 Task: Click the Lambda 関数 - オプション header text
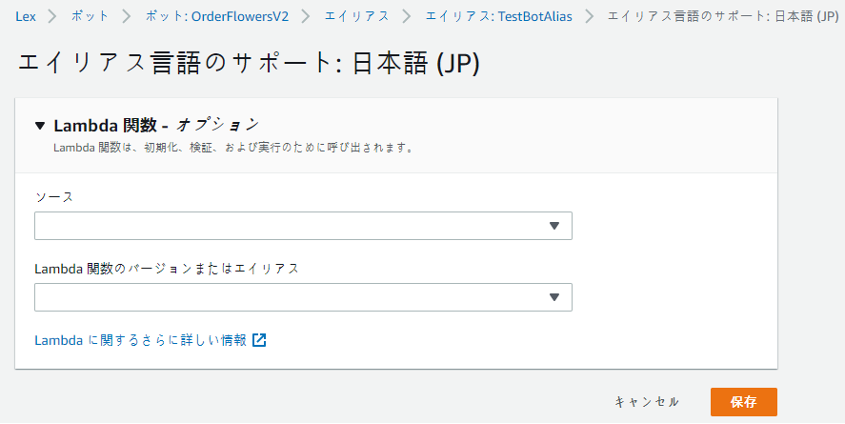tap(156, 126)
